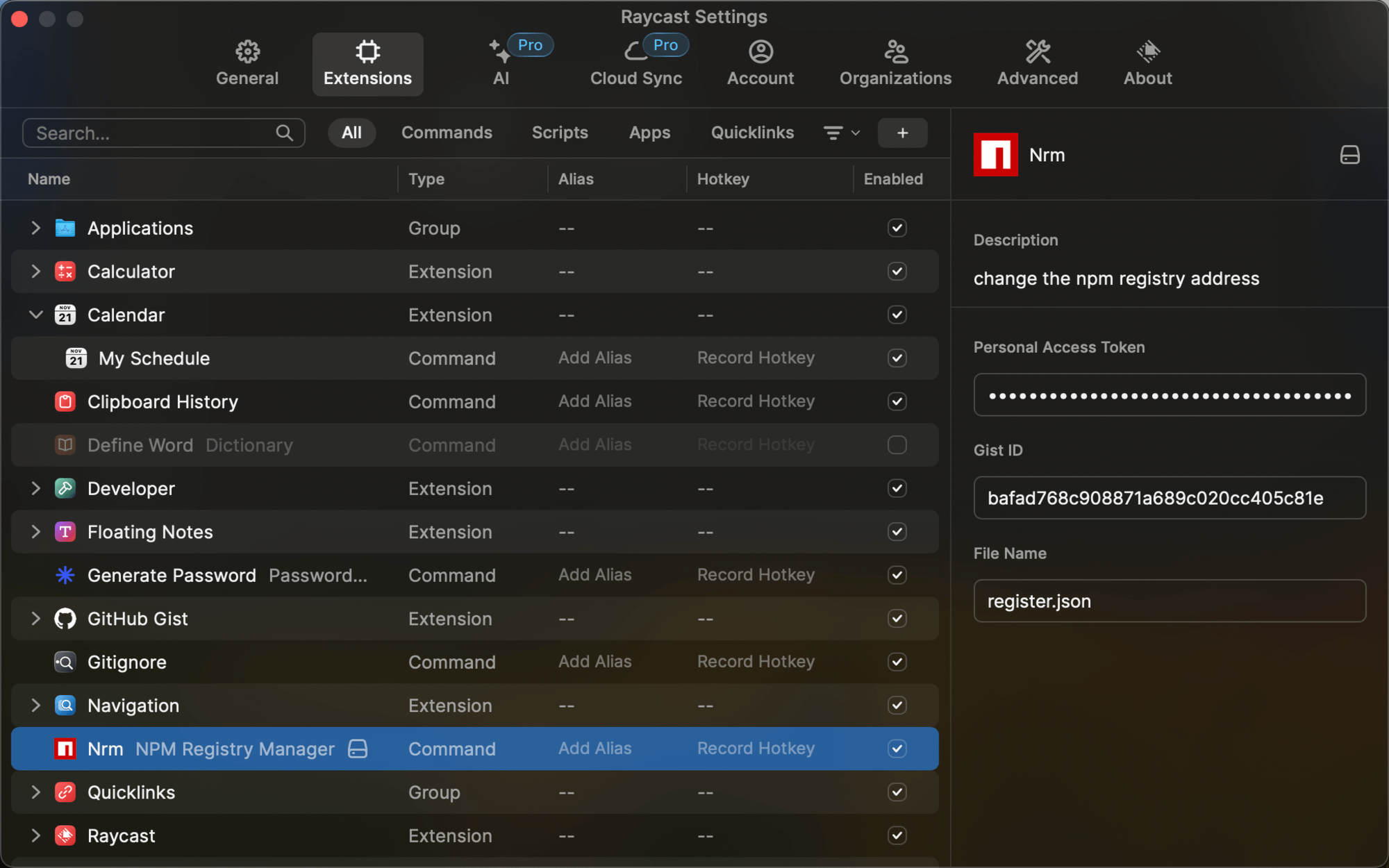This screenshot has height=868, width=1389.
Task: Expand the Navigation extension
Action: point(35,706)
